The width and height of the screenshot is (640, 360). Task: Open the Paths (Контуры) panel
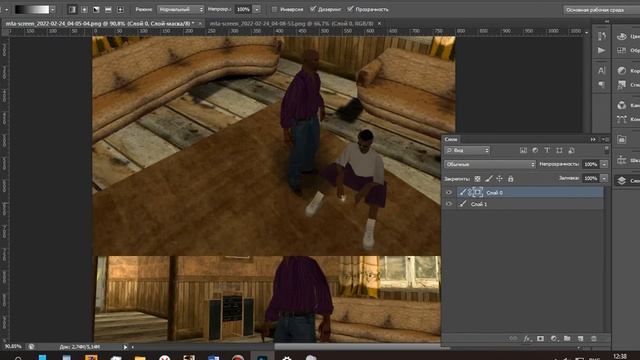click(x=627, y=119)
